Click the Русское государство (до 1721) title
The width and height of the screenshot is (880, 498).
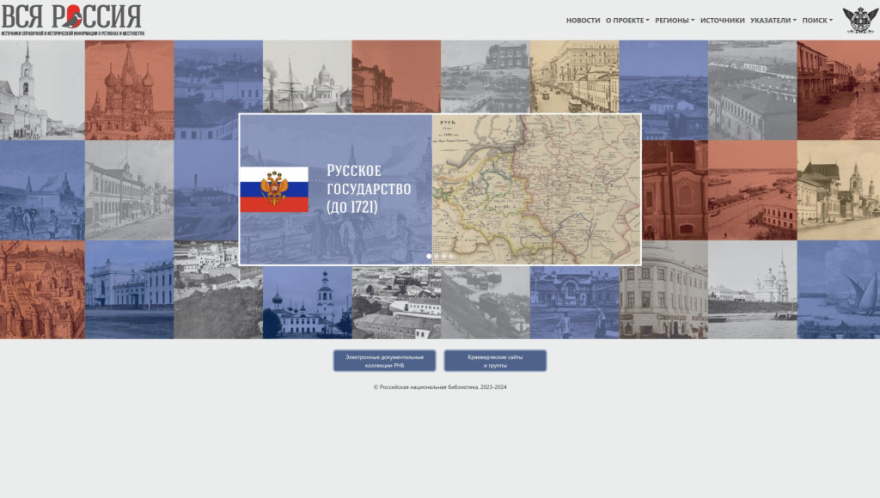(x=368, y=188)
